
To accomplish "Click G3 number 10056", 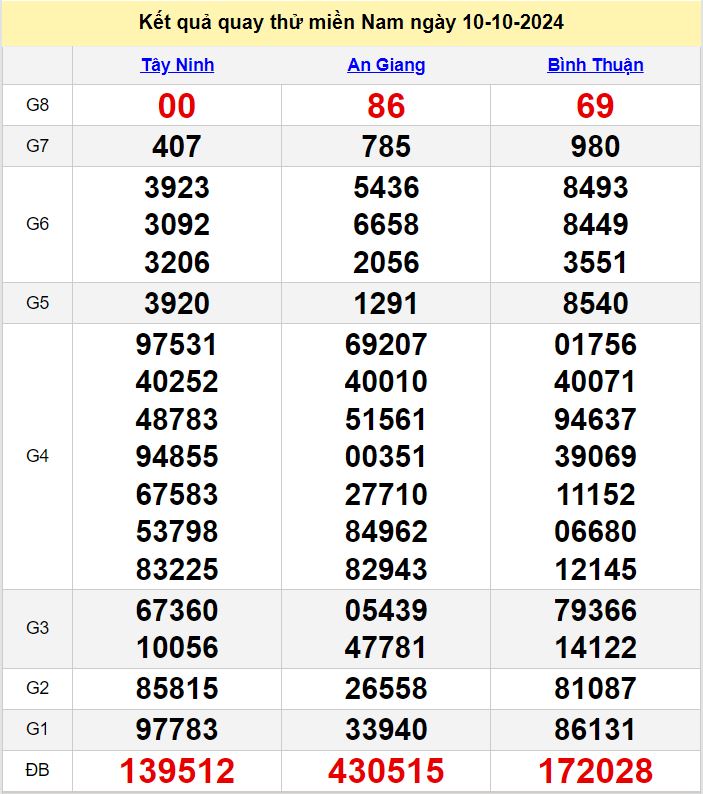I will (177, 648).
